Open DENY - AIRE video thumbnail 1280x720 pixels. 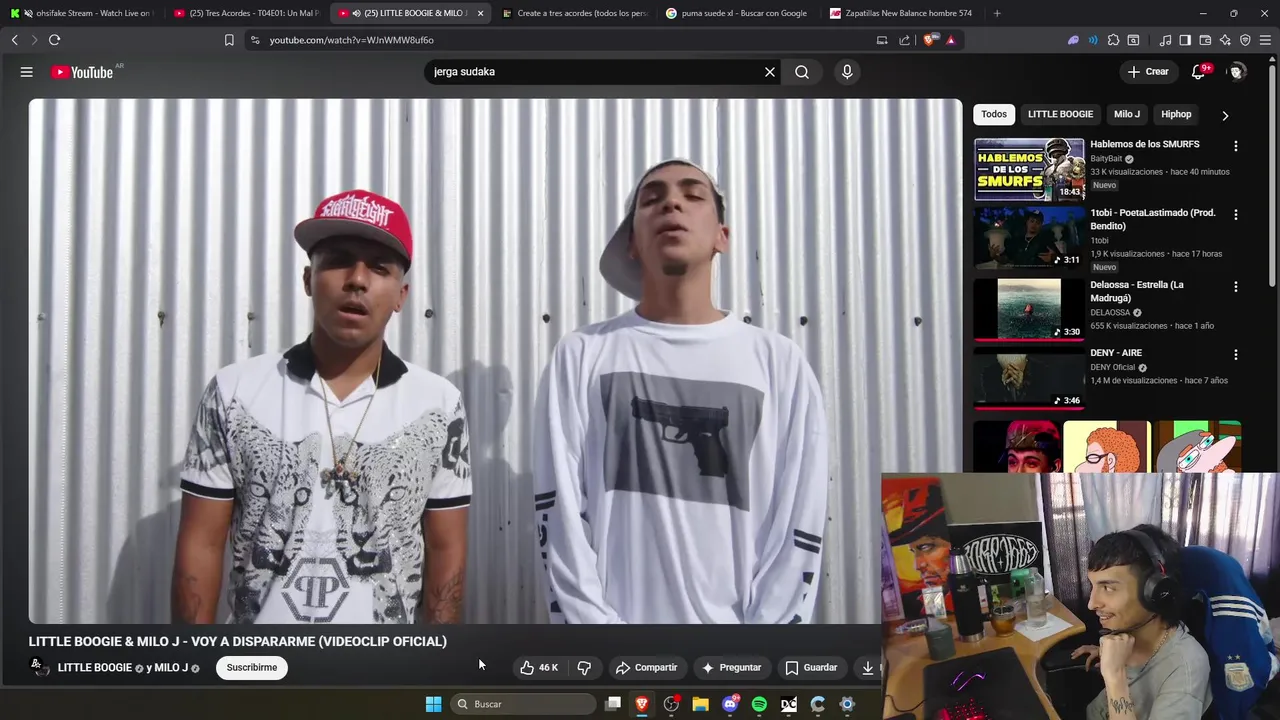point(1029,378)
